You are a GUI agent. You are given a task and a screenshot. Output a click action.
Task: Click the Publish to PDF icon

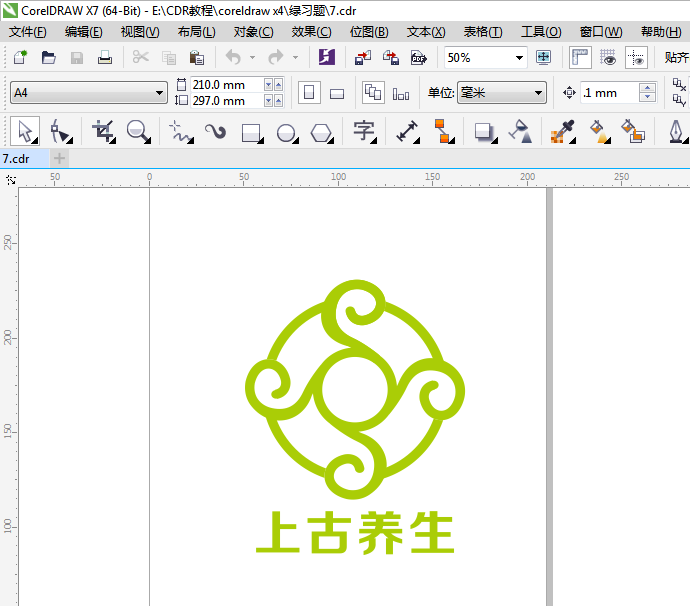(x=419, y=58)
